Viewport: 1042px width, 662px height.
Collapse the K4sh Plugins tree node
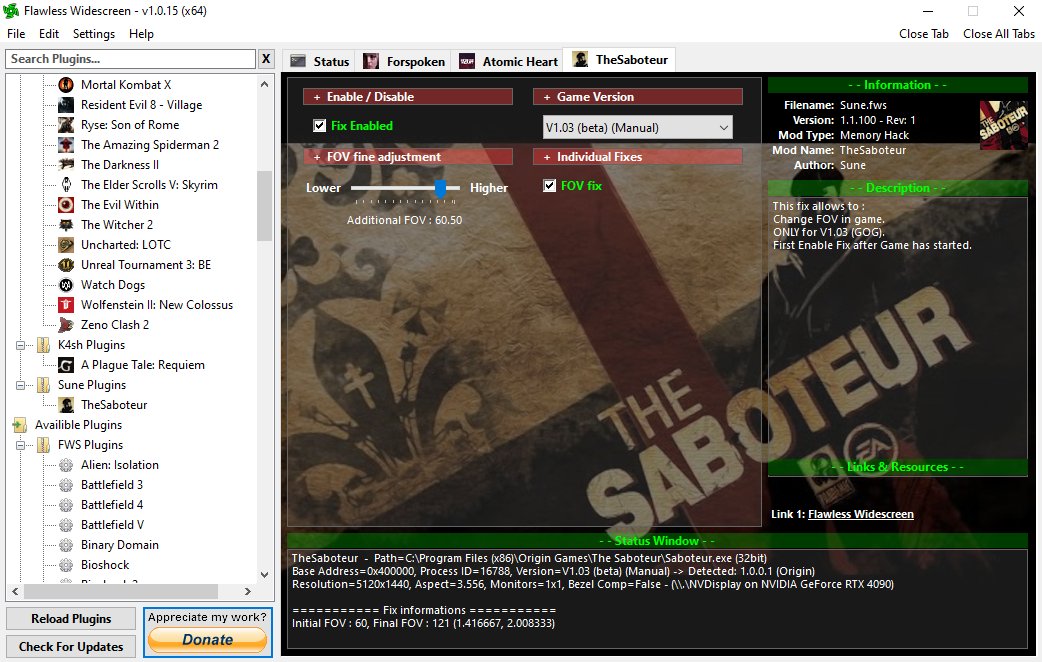[21, 345]
